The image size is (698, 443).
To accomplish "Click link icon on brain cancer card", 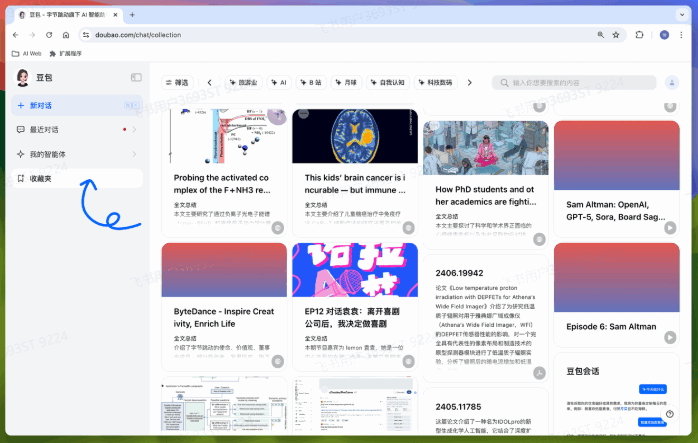I will pos(408,228).
